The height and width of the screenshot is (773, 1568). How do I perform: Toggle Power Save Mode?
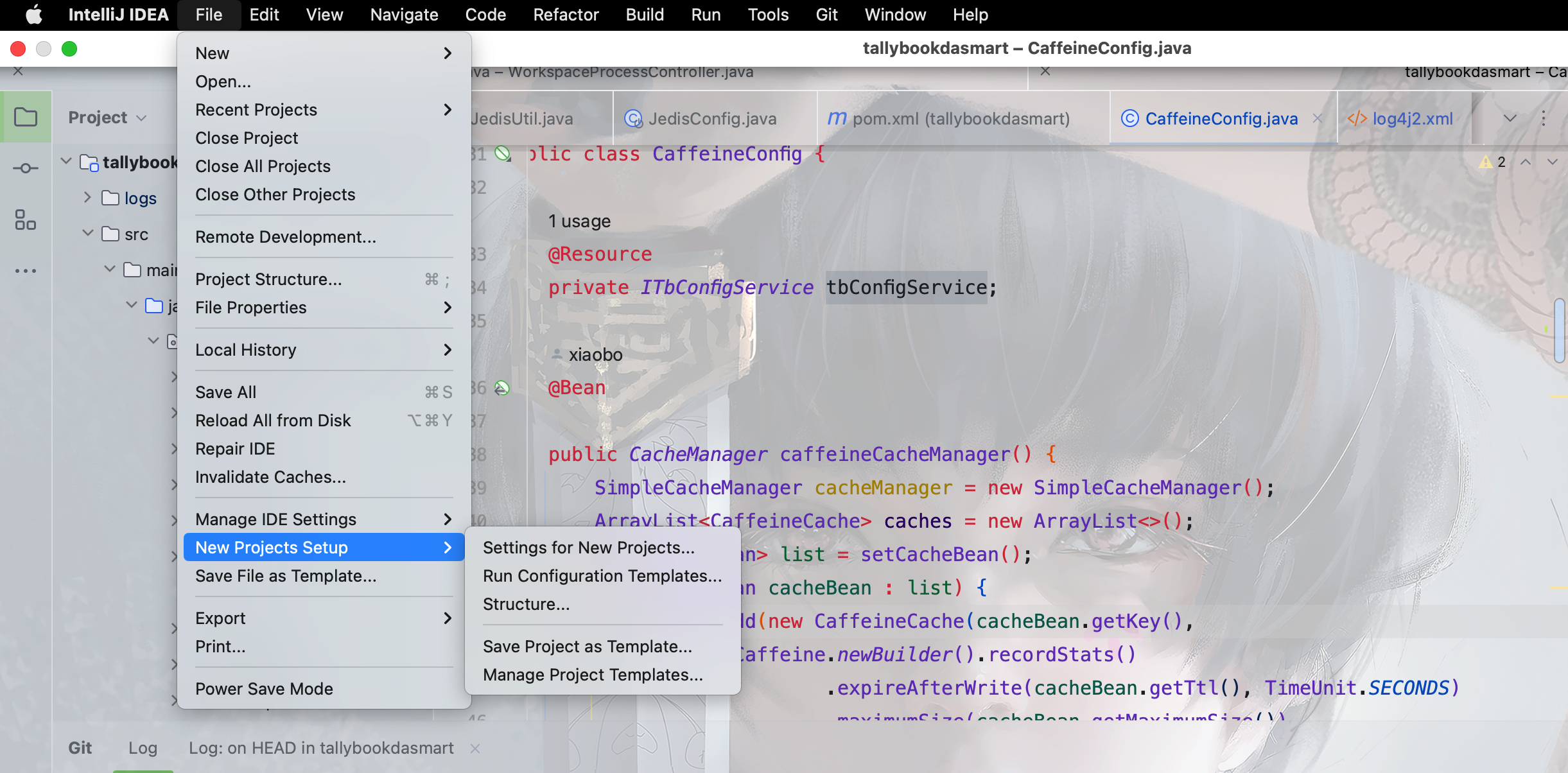264,689
